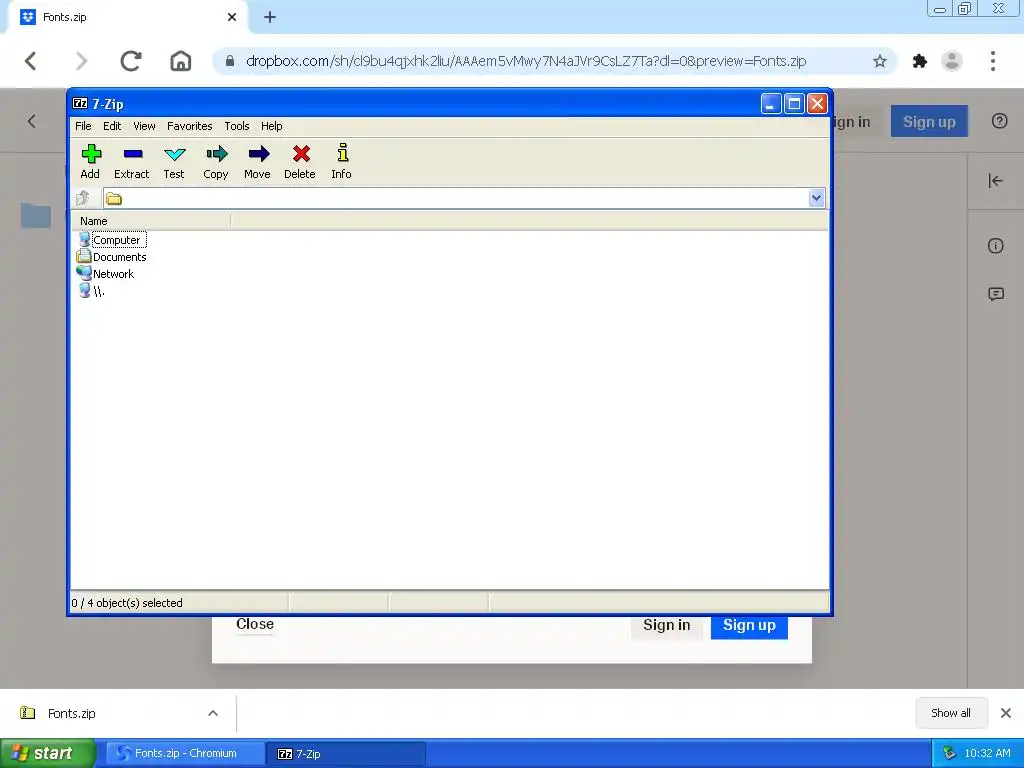Open the Edit menu
Viewport: 1024px width, 768px height.
pyautogui.click(x=112, y=126)
